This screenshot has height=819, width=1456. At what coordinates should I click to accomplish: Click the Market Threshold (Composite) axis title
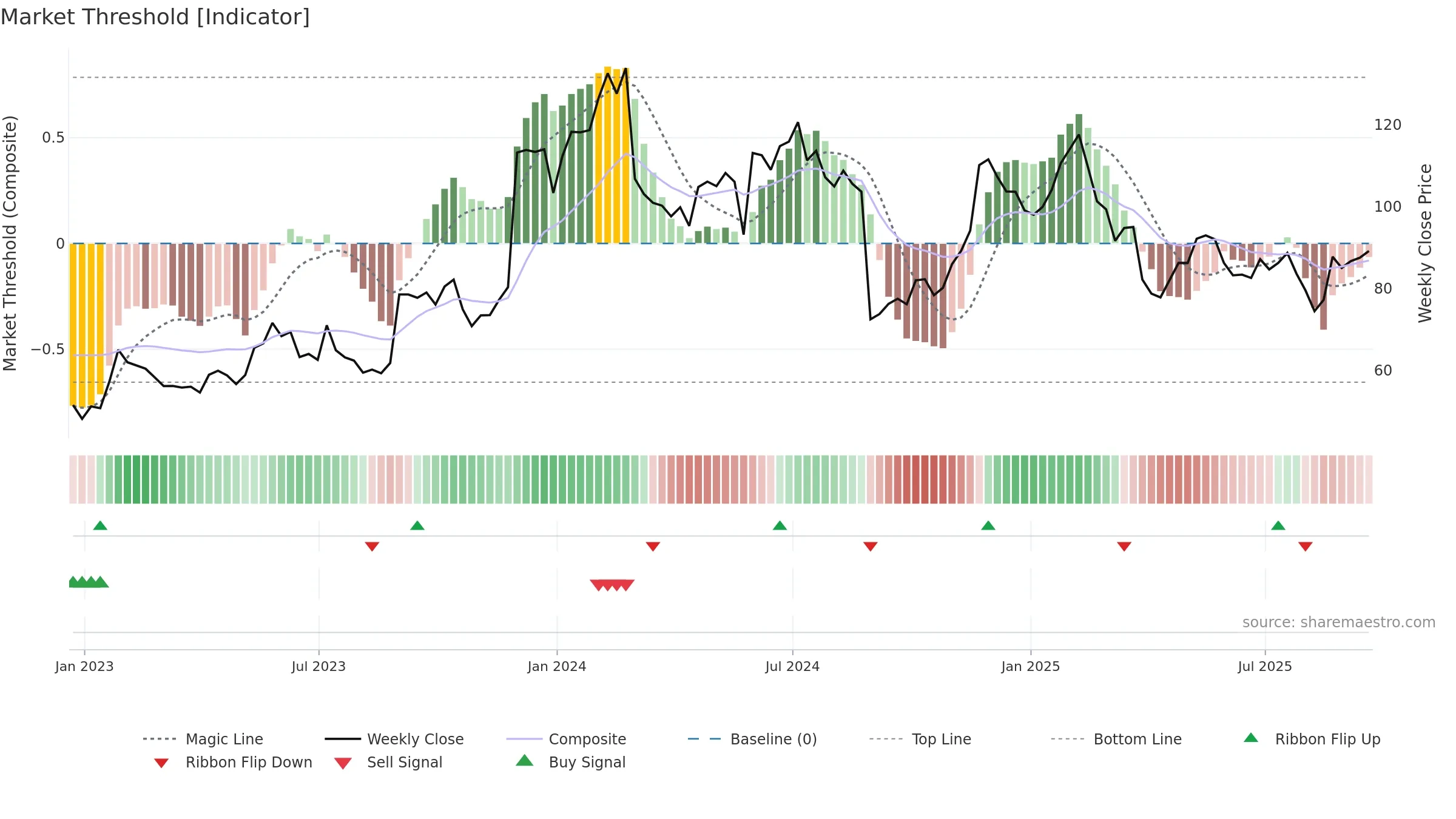click(x=10, y=243)
